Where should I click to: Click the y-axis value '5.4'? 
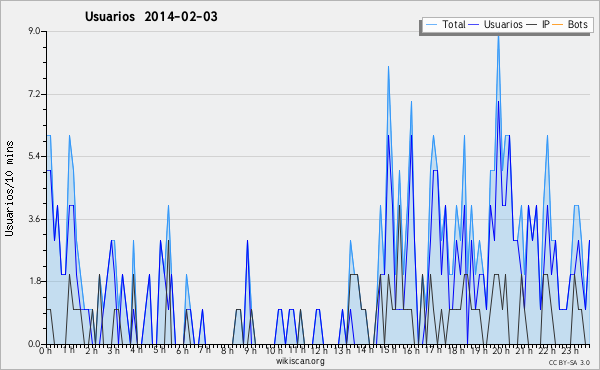34,156
